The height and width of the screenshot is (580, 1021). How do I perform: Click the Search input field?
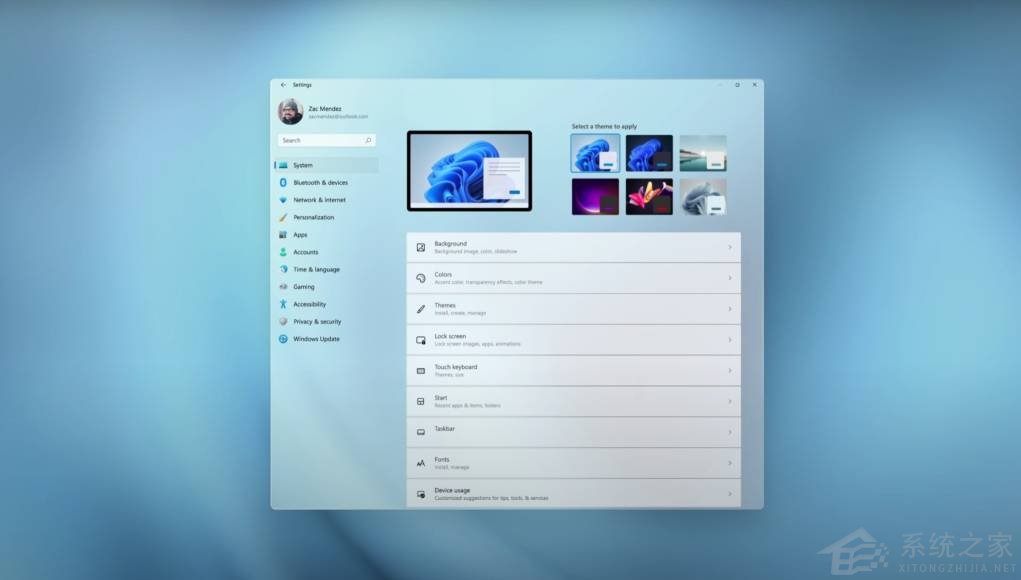tap(320, 141)
